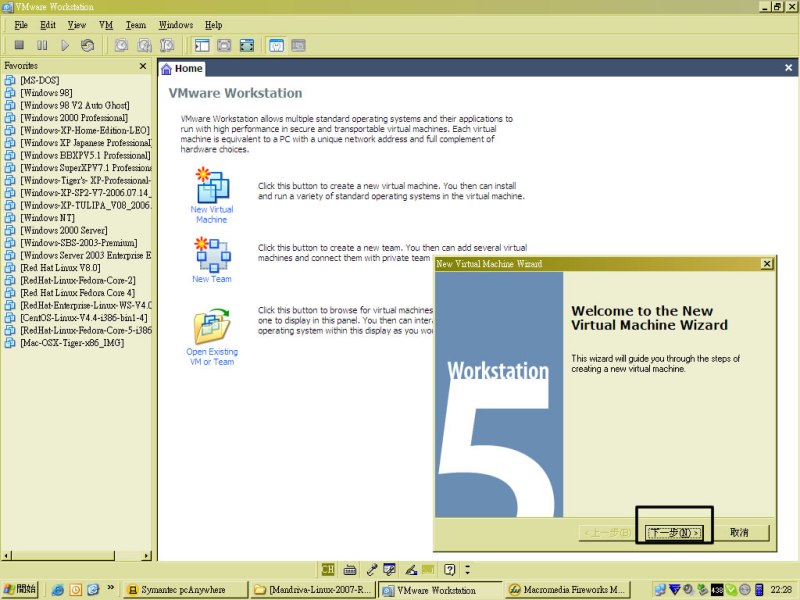Click the Console View toolbar icon
The image size is (800, 600).
(298, 45)
